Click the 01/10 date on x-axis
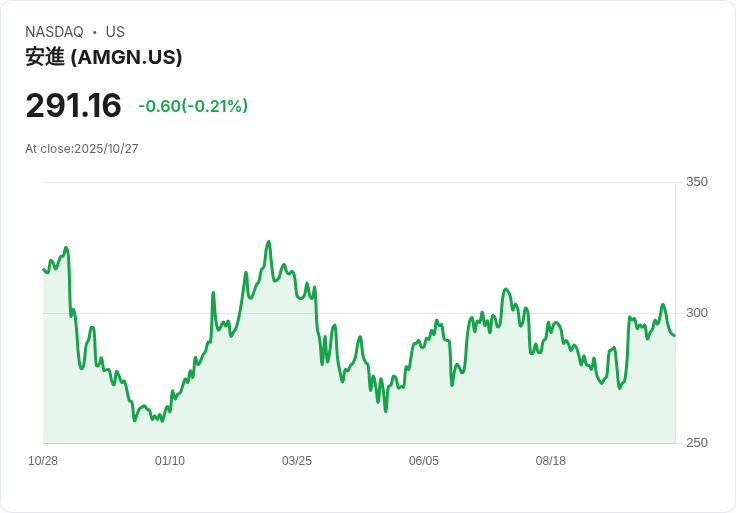 click(170, 461)
